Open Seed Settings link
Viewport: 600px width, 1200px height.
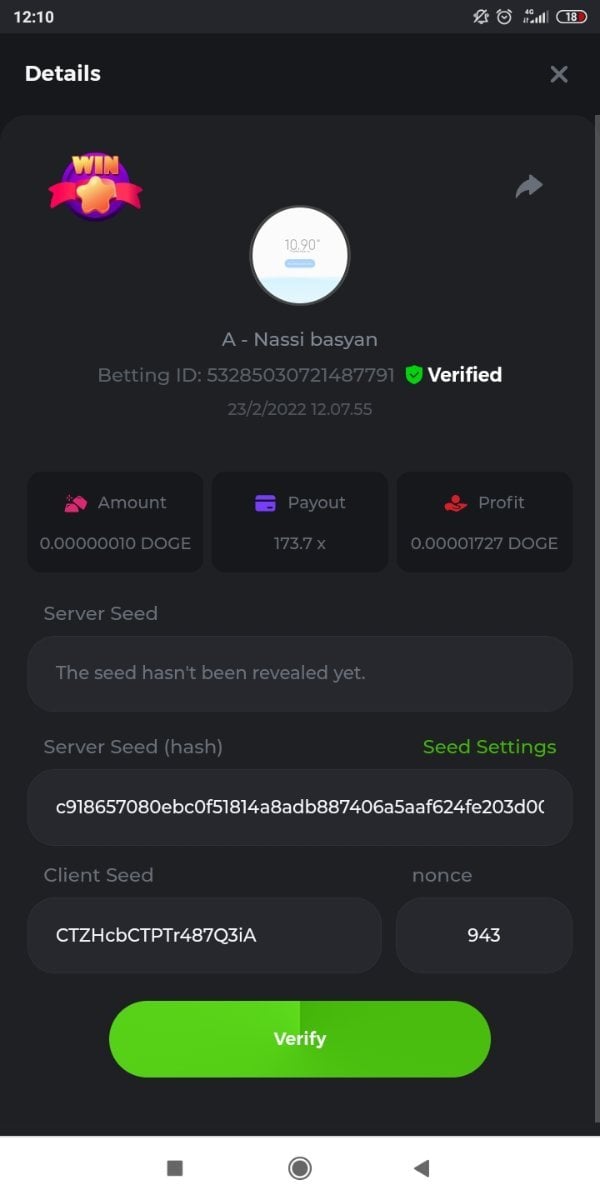[x=489, y=747]
